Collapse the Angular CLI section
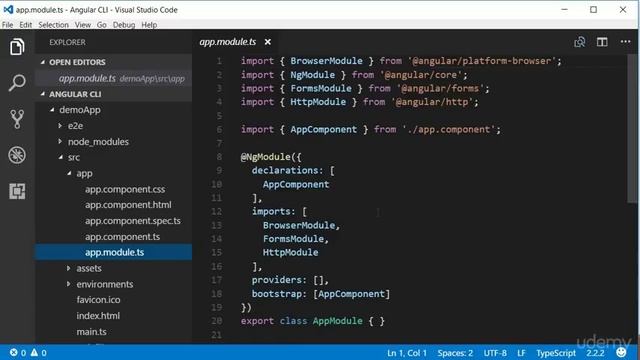 click(43, 94)
